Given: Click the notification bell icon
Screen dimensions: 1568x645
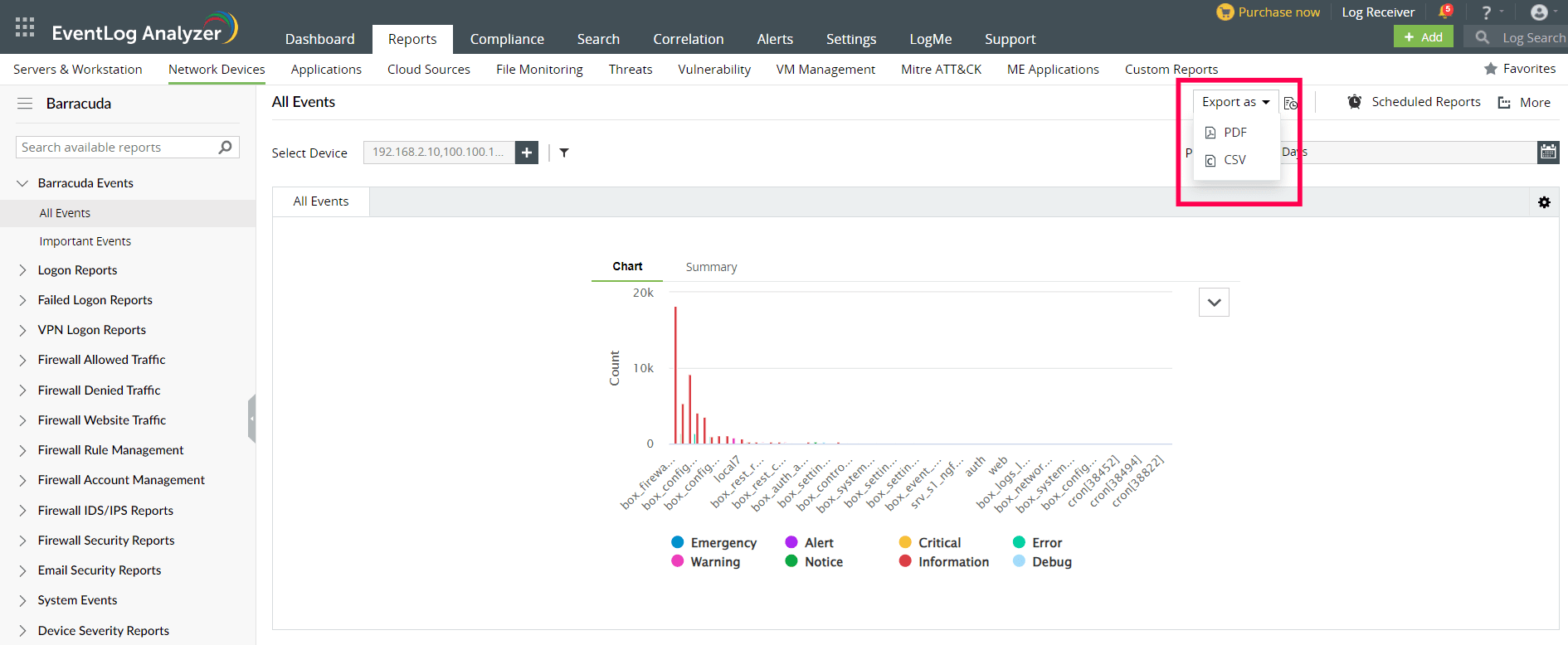Looking at the screenshot, I should (1444, 12).
